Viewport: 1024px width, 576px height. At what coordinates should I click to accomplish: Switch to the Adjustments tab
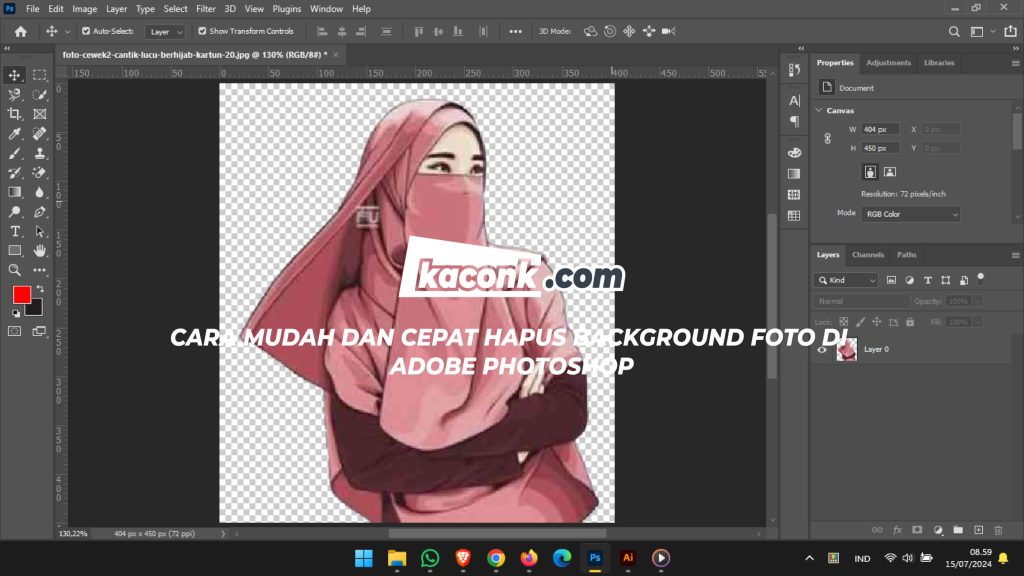(x=888, y=63)
